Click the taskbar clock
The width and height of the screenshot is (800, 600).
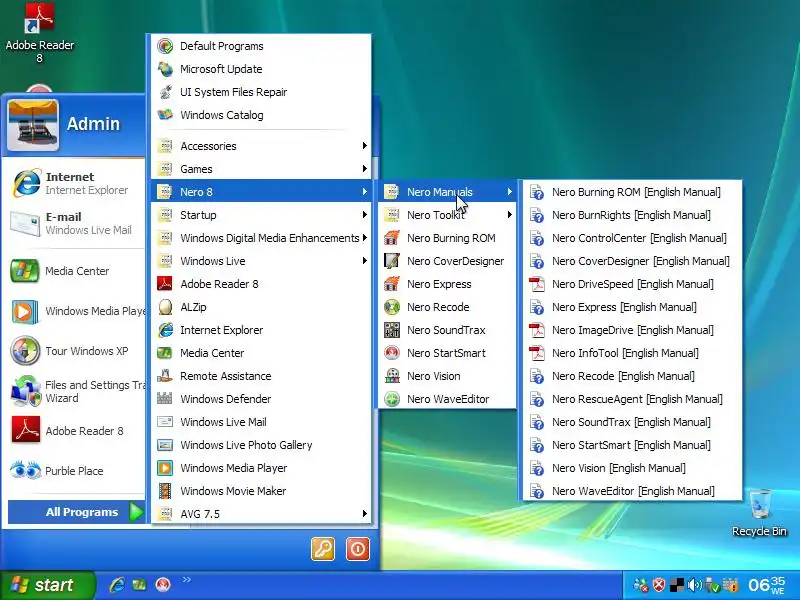766,585
